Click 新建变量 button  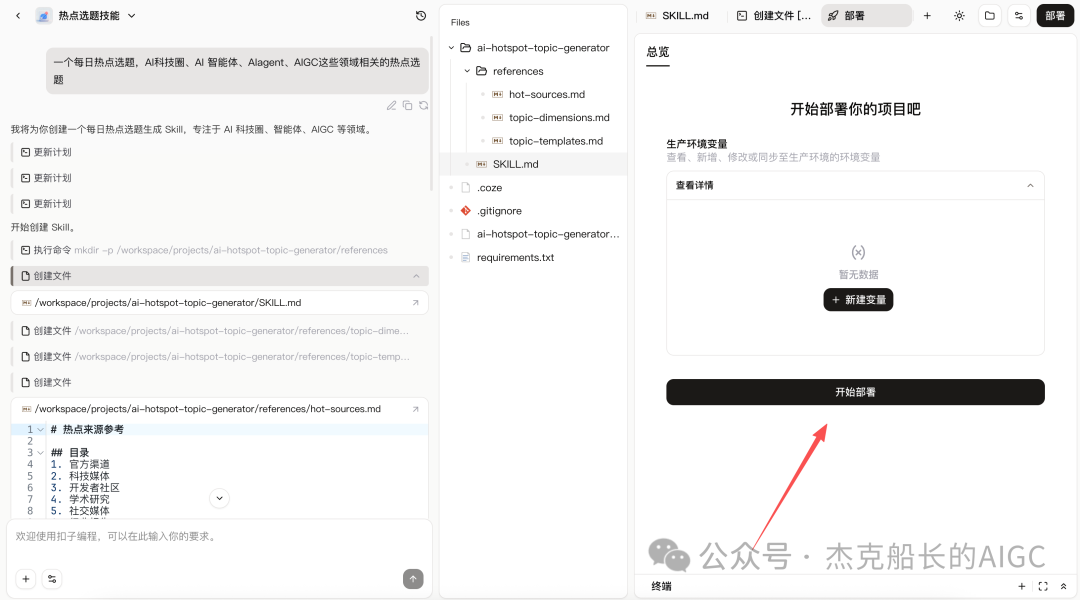tap(858, 300)
